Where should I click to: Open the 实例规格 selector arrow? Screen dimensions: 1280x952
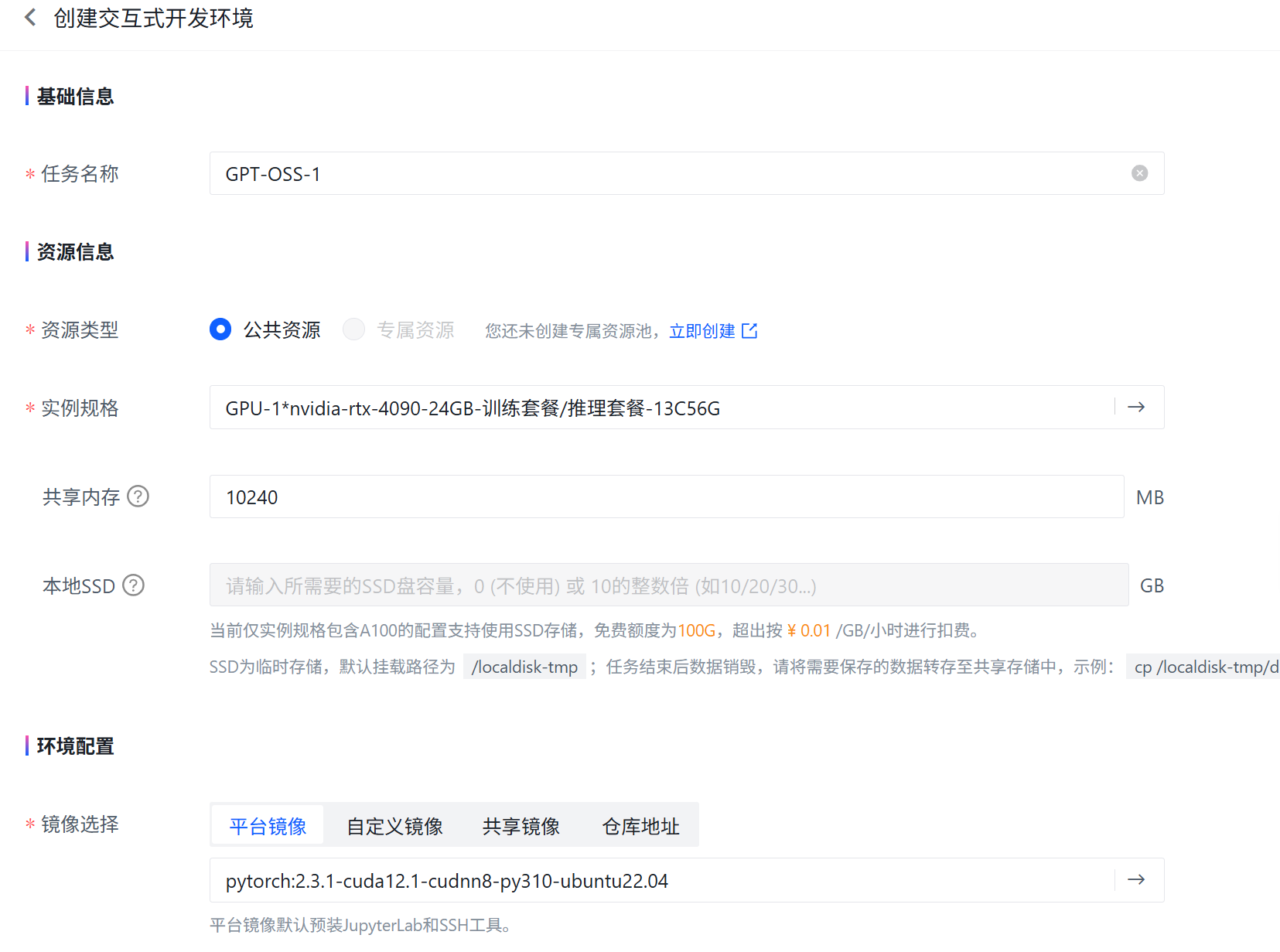[x=1136, y=407]
